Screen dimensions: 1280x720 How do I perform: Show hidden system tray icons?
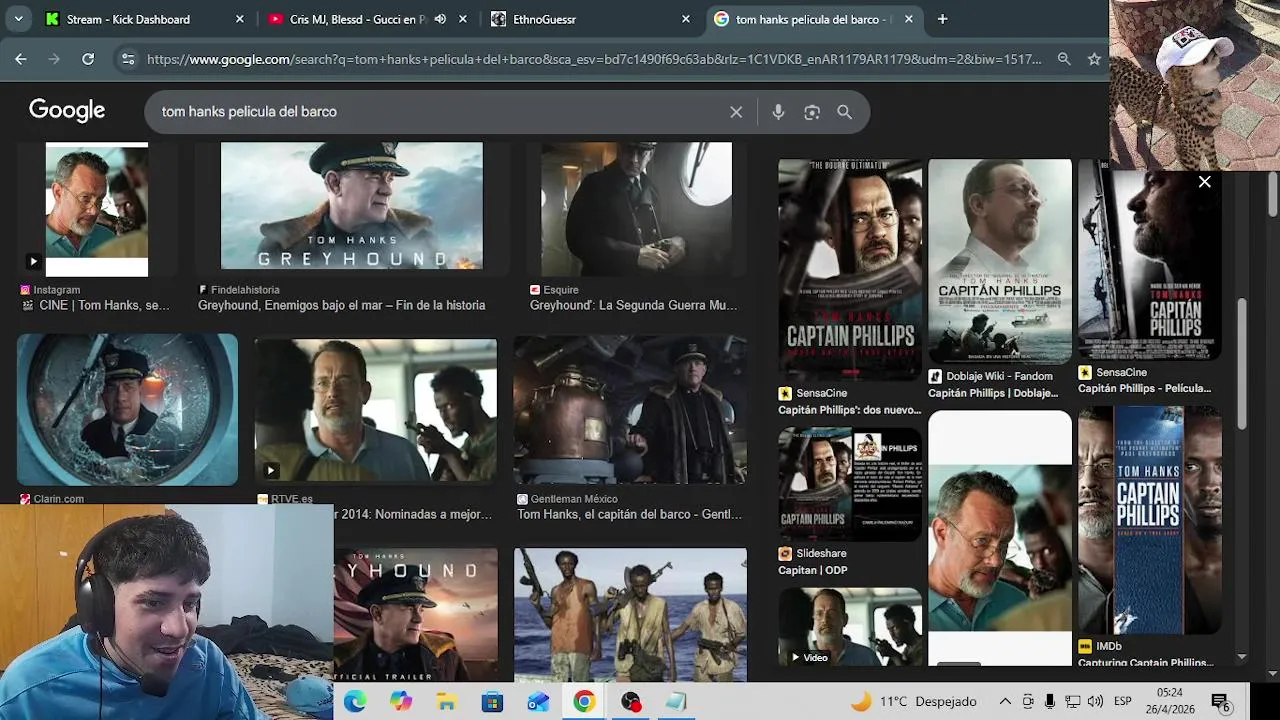tap(1005, 702)
